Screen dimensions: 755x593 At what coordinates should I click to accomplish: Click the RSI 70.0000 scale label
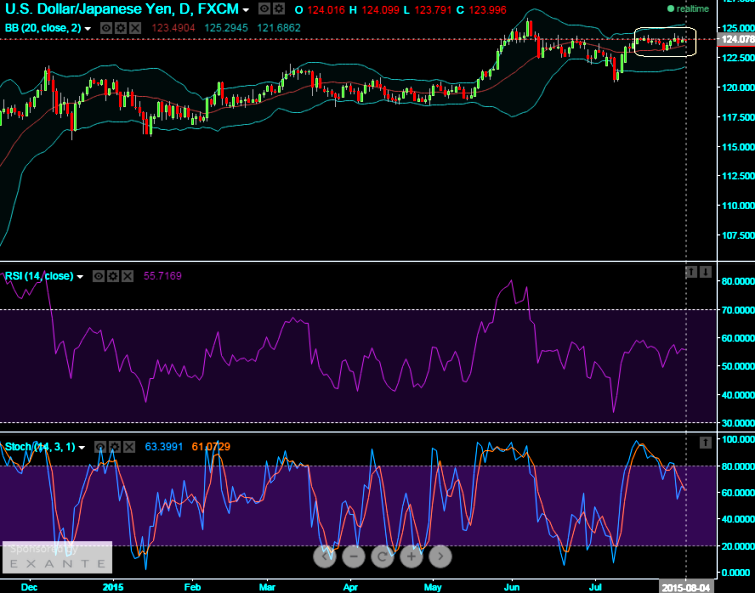click(738, 310)
